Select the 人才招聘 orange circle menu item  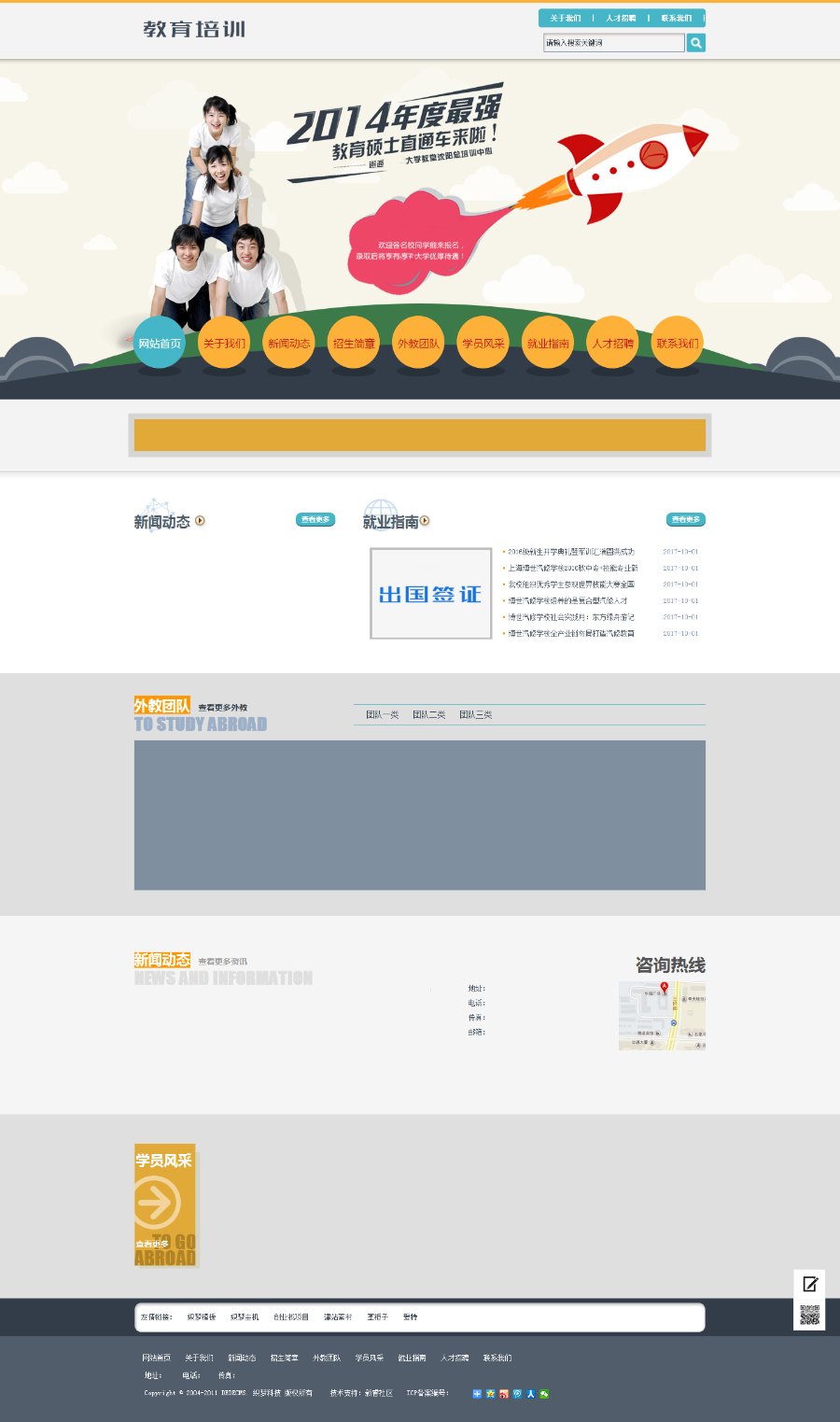pos(612,343)
